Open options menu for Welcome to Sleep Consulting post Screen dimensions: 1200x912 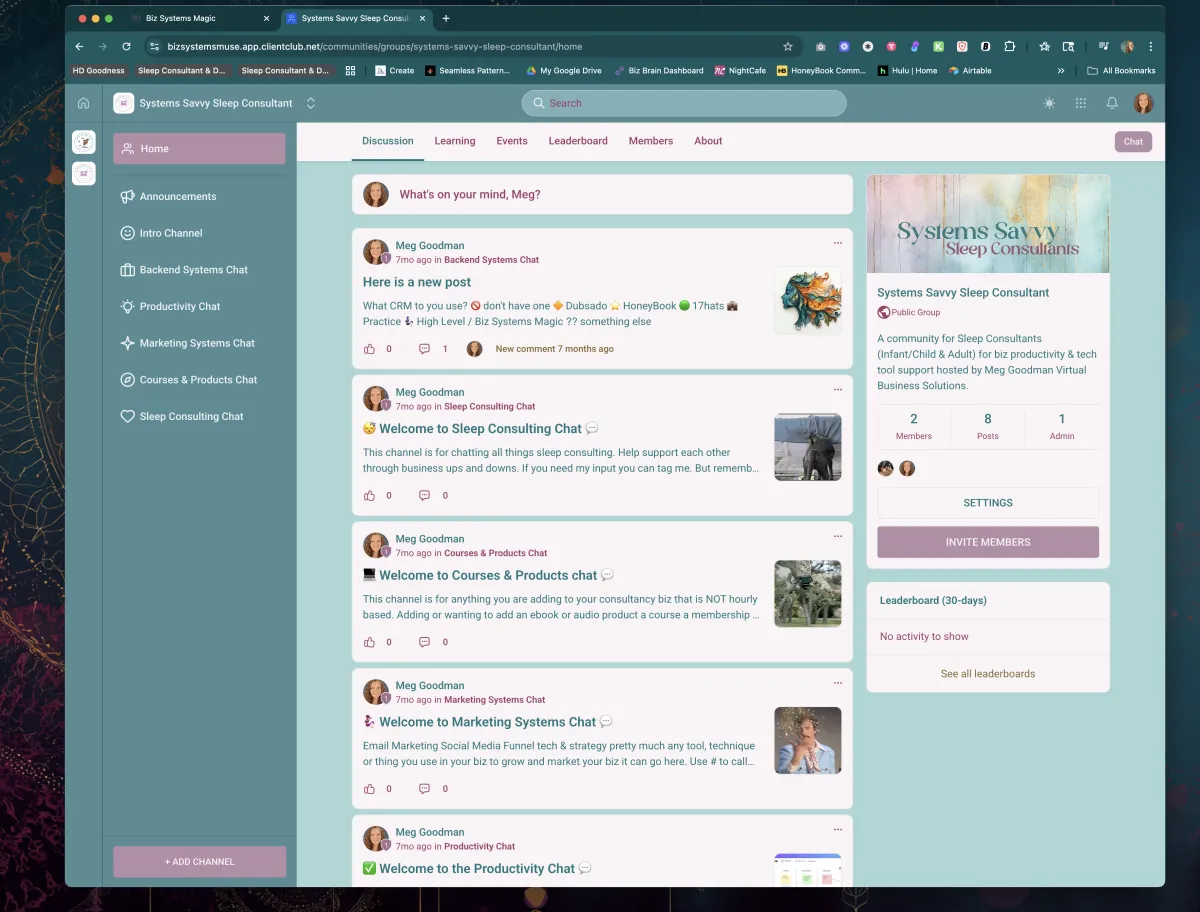point(838,390)
